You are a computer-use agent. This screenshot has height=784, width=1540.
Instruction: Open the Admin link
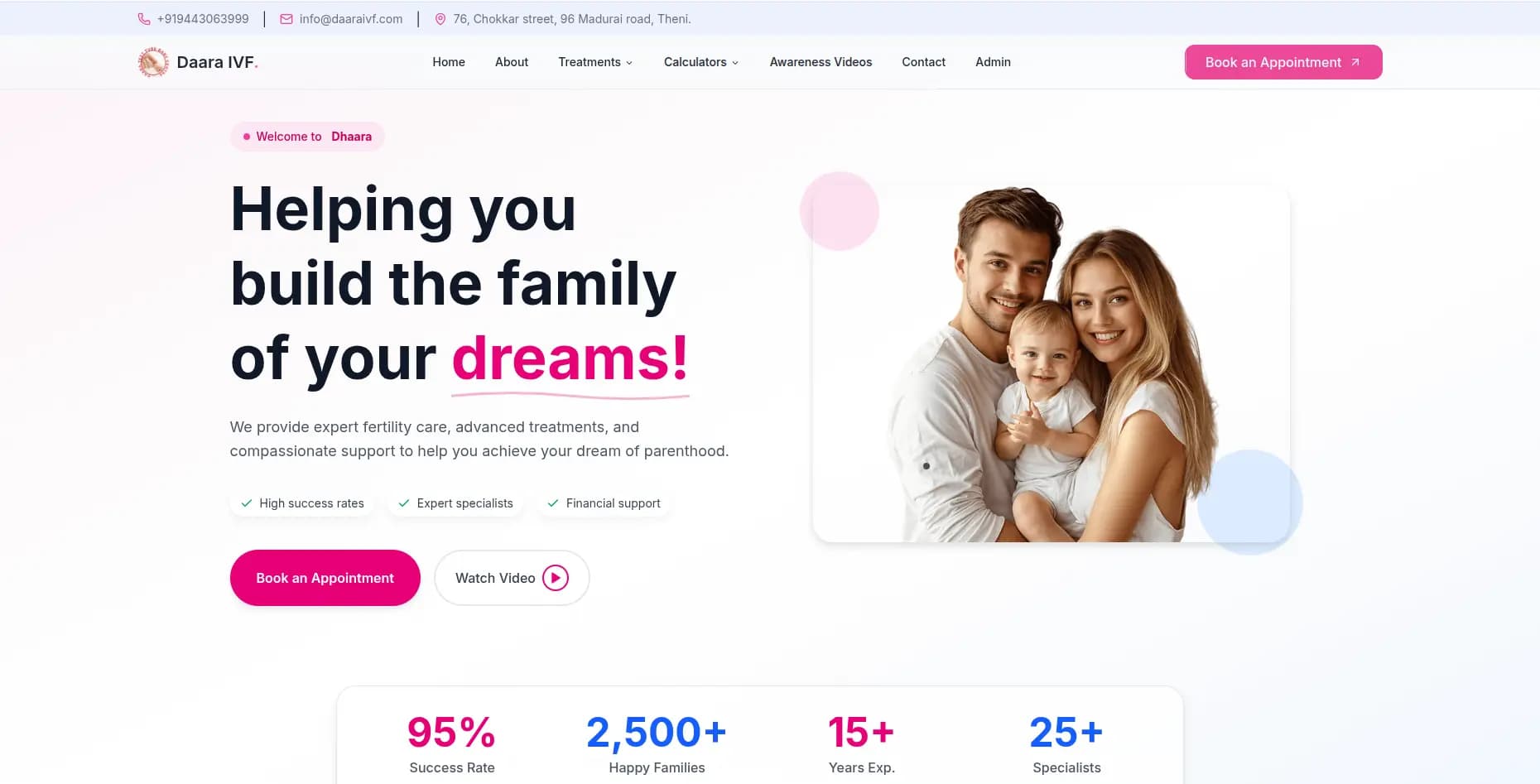click(x=993, y=62)
